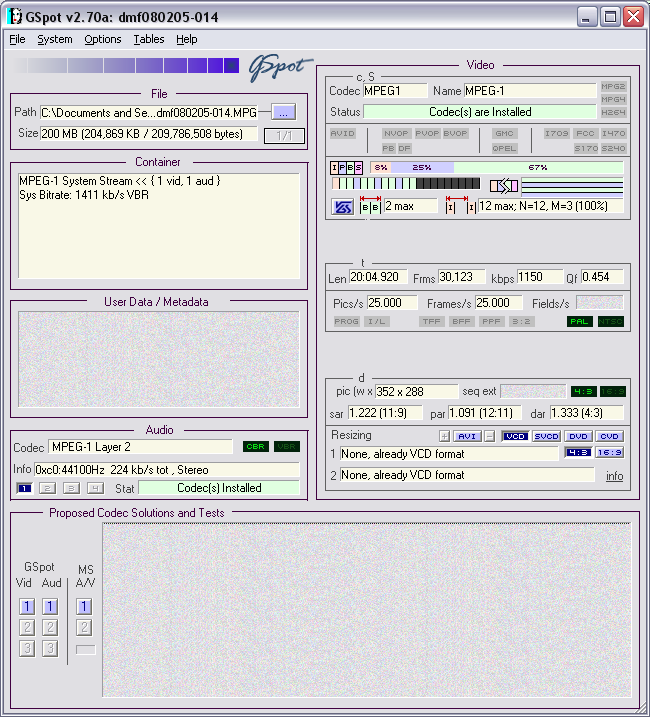
Task: Click the AVID indicator
Action: [342, 134]
